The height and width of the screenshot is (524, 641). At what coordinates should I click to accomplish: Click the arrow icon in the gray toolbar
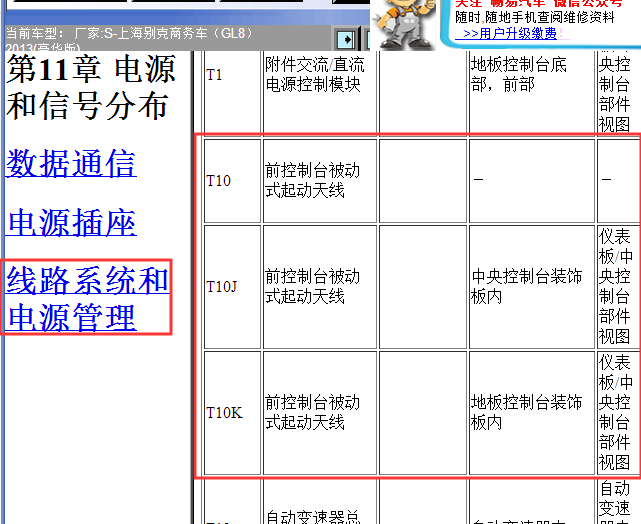[x=347, y=40]
